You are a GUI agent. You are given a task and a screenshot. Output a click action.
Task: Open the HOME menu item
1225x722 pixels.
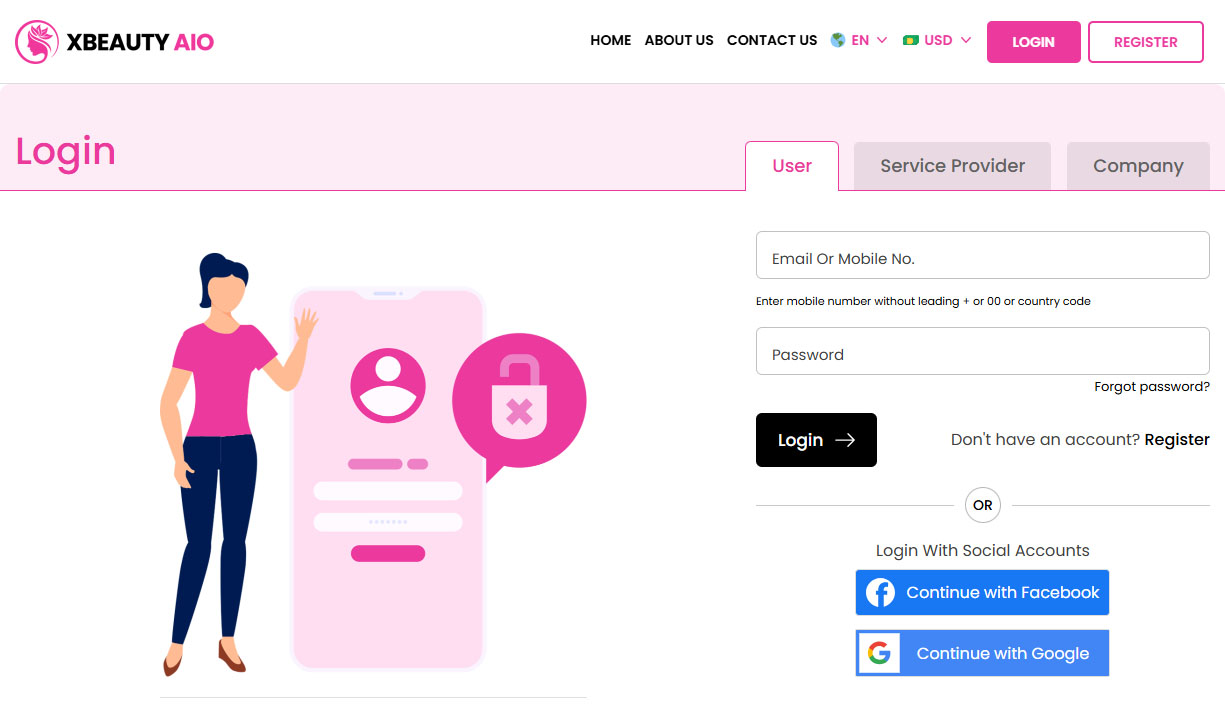[x=610, y=40]
